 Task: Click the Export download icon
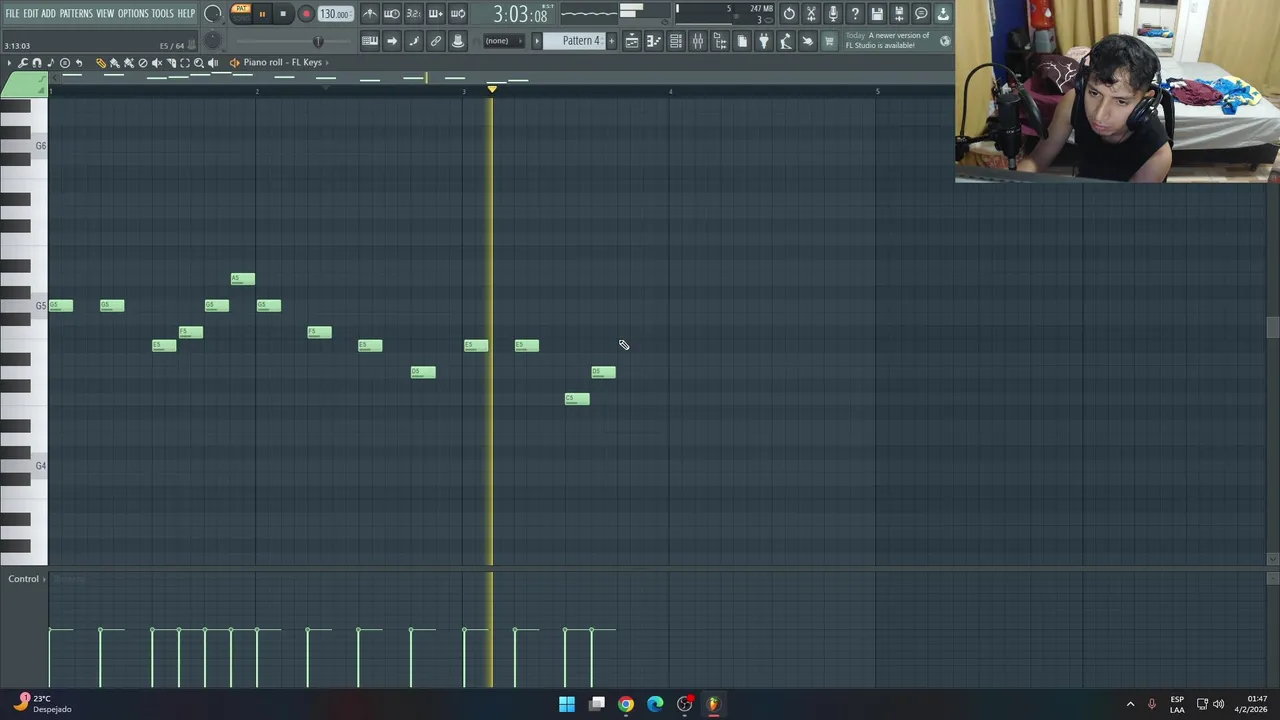pyautogui.click(x=943, y=14)
